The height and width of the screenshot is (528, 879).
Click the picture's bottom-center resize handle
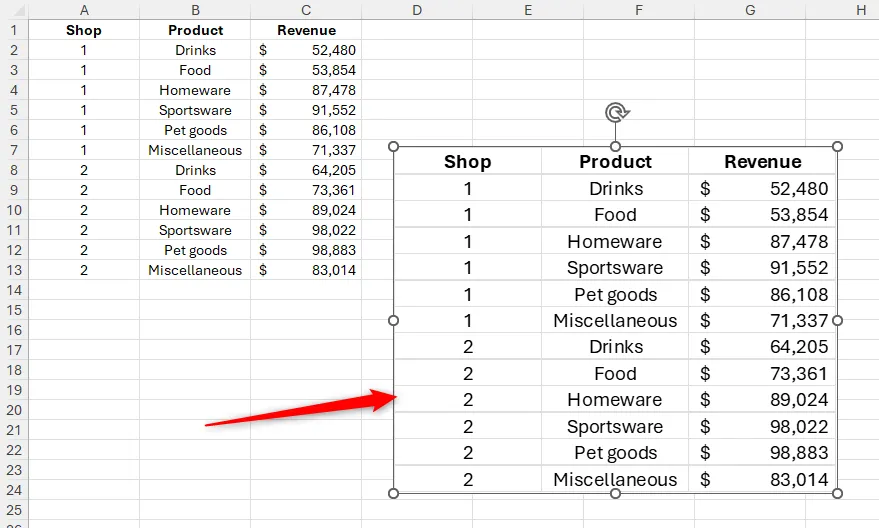(x=615, y=493)
